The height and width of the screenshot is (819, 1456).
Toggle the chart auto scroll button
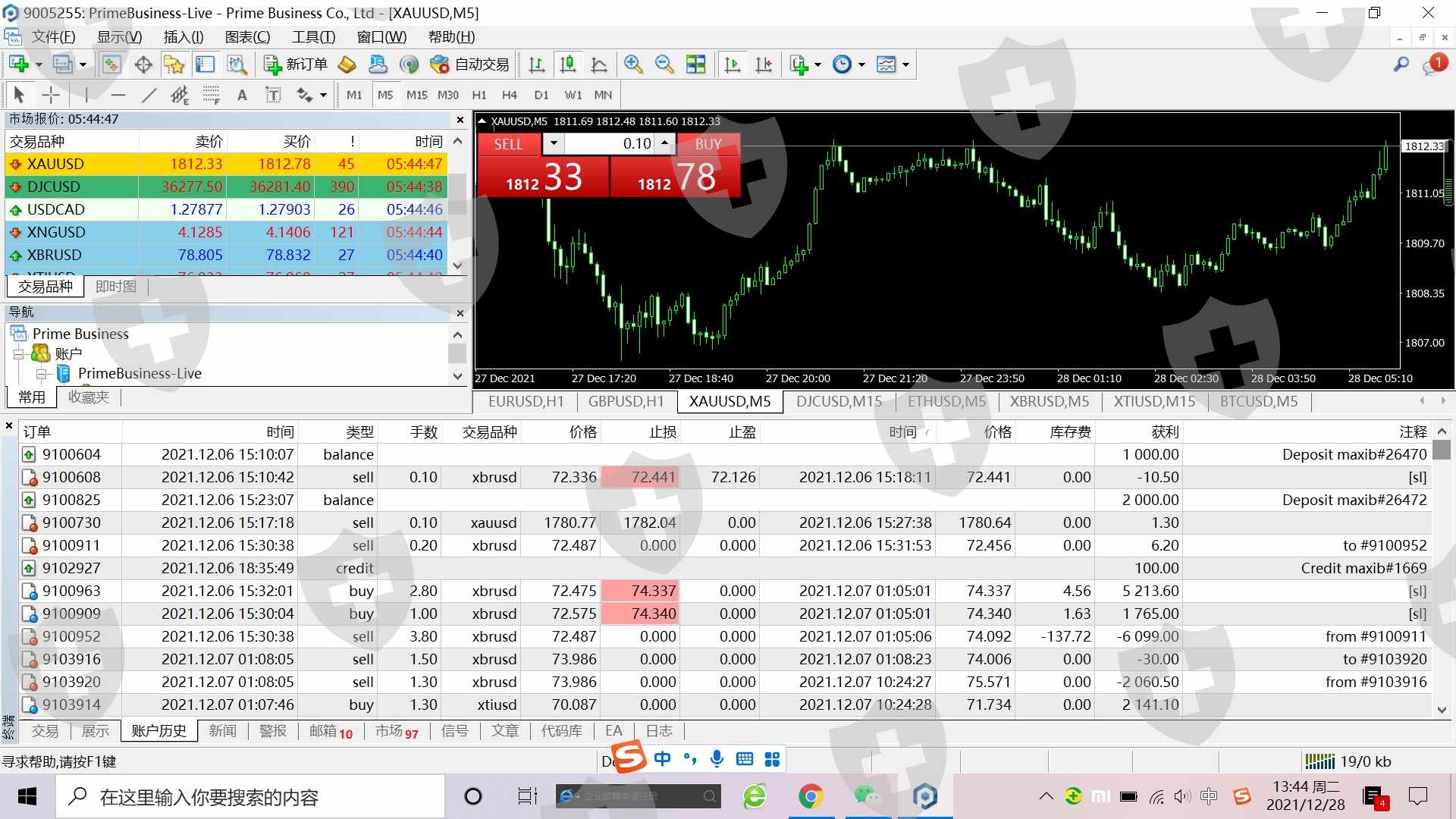[732, 64]
